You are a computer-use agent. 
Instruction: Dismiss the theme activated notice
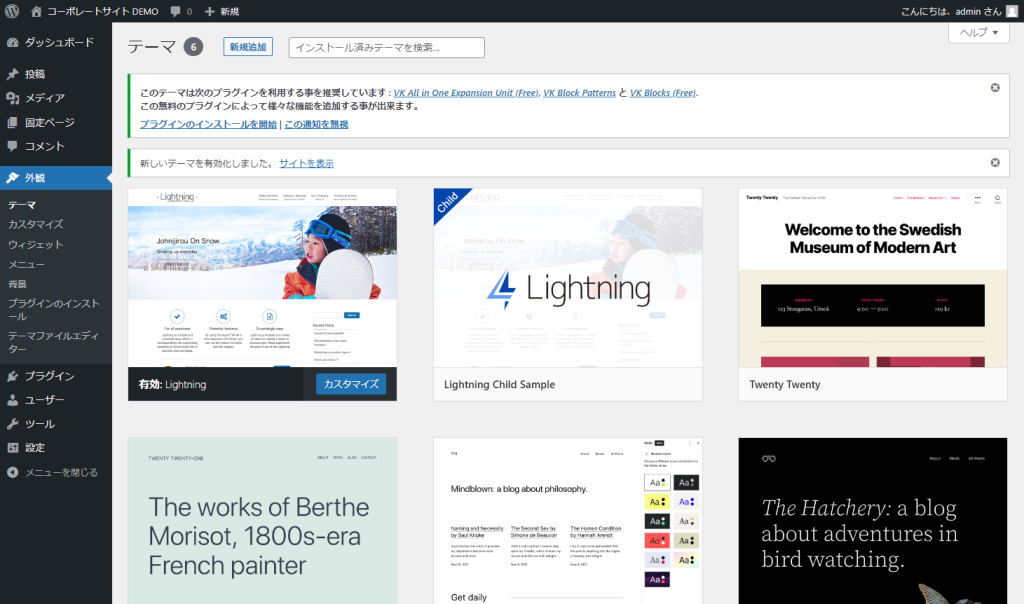tap(995, 162)
